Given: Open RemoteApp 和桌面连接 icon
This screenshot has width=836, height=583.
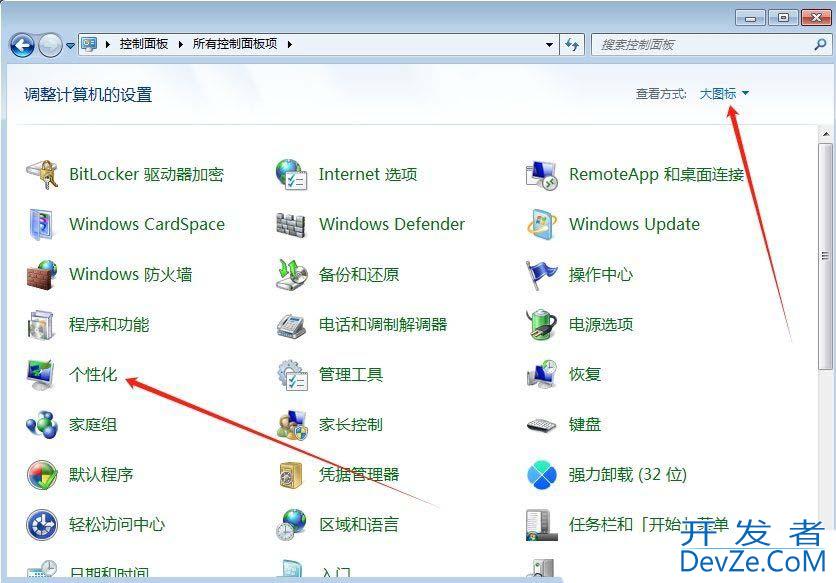Looking at the screenshot, I should coord(541,174).
